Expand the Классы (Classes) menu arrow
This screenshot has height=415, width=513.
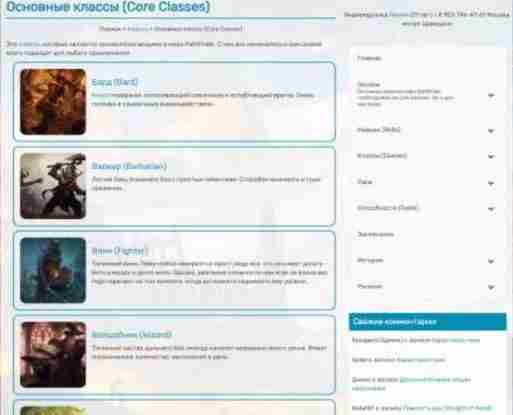(x=491, y=156)
